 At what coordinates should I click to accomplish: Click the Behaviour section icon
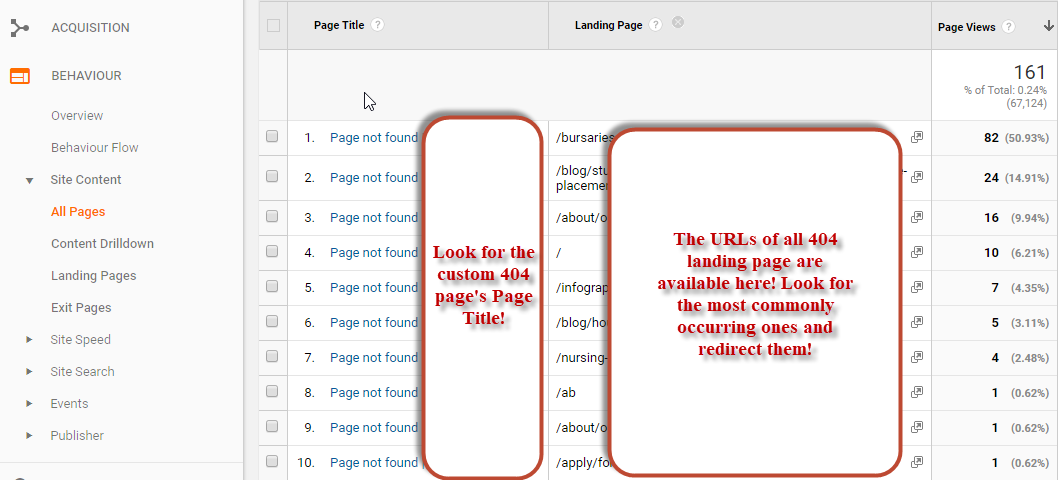point(20,76)
